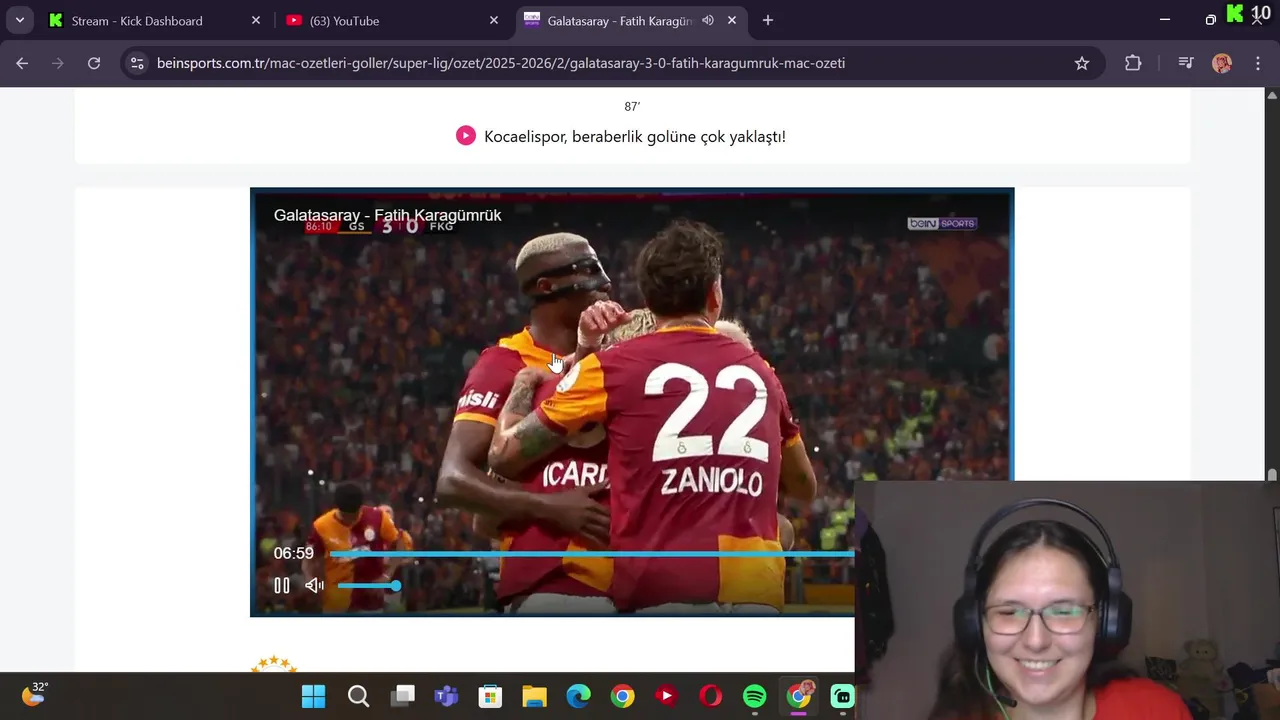Click the 06:59 video timestamp
This screenshot has width=1280, height=720.
[294, 553]
